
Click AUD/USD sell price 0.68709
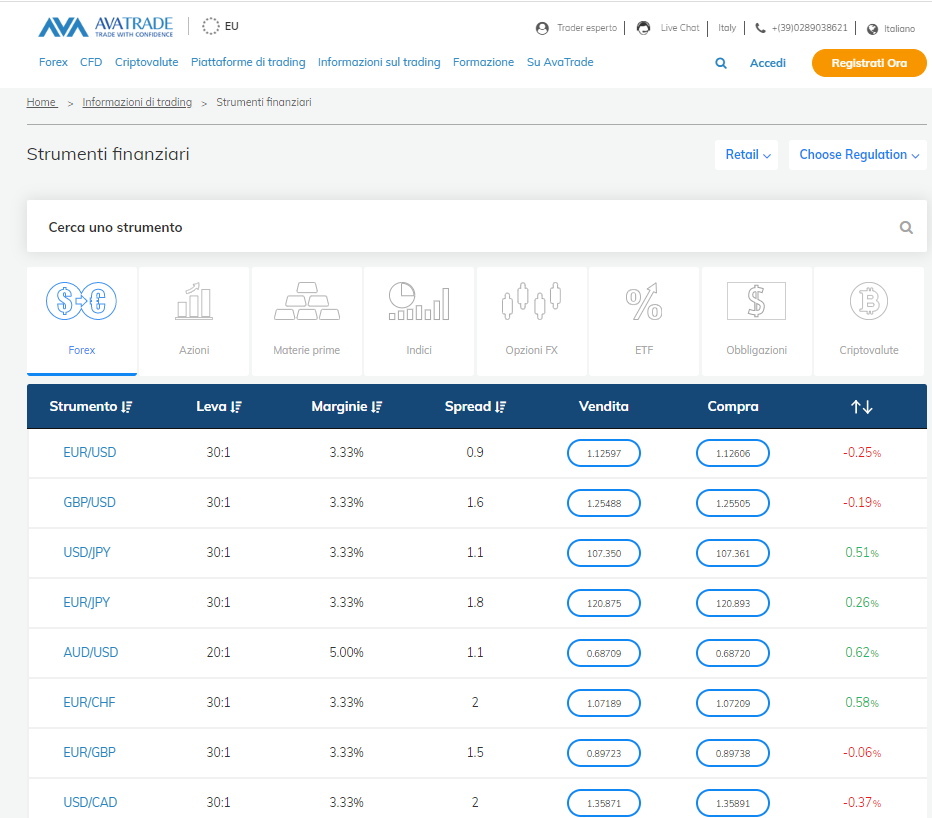(604, 653)
